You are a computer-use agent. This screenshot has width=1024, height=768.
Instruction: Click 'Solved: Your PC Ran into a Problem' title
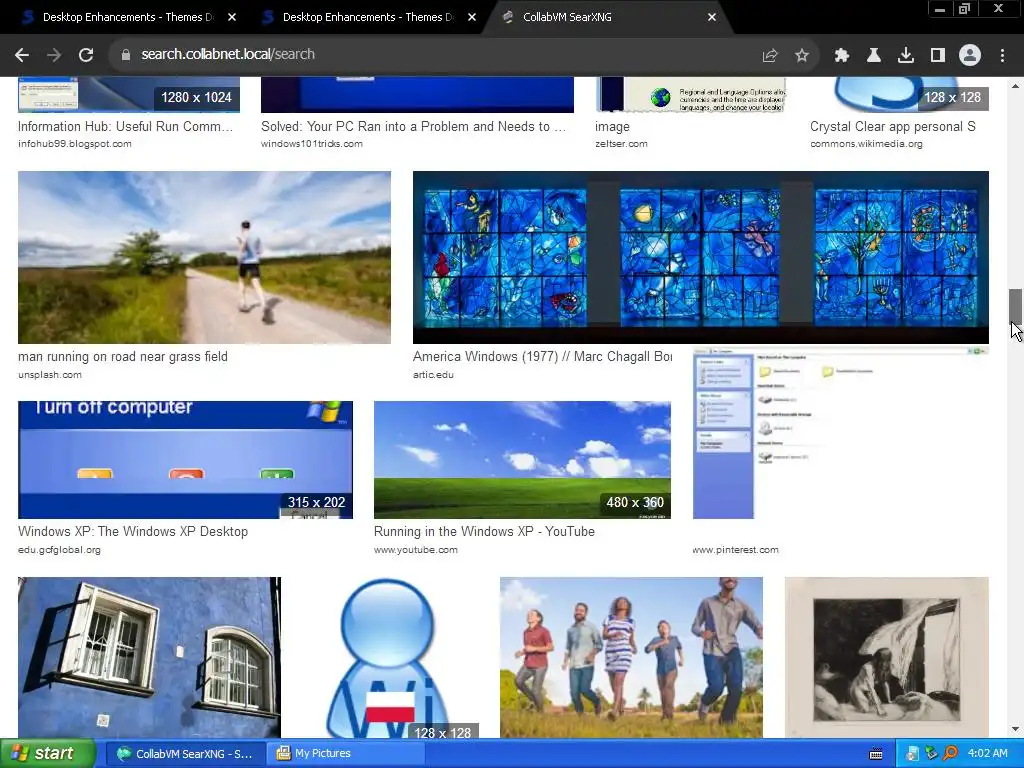pos(413,127)
